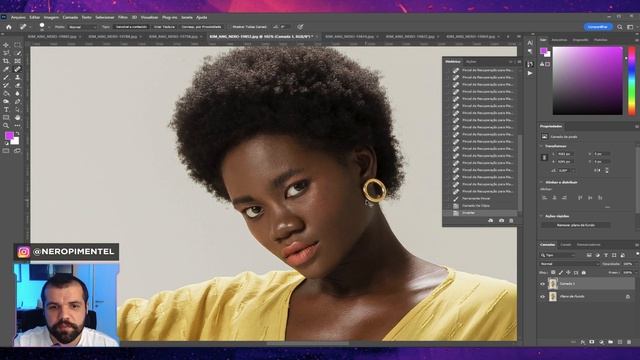This screenshot has width=640, height=360.
Task: Select the Rectangular Marquee tool
Action: pyautogui.click(x=18, y=45)
